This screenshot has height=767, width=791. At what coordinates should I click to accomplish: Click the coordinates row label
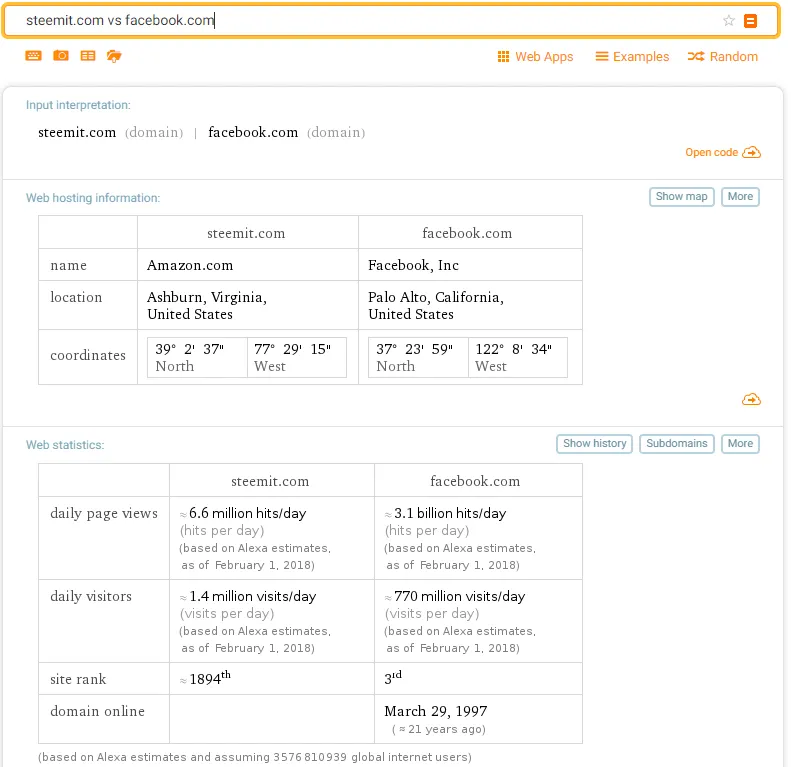click(x=88, y=355)
